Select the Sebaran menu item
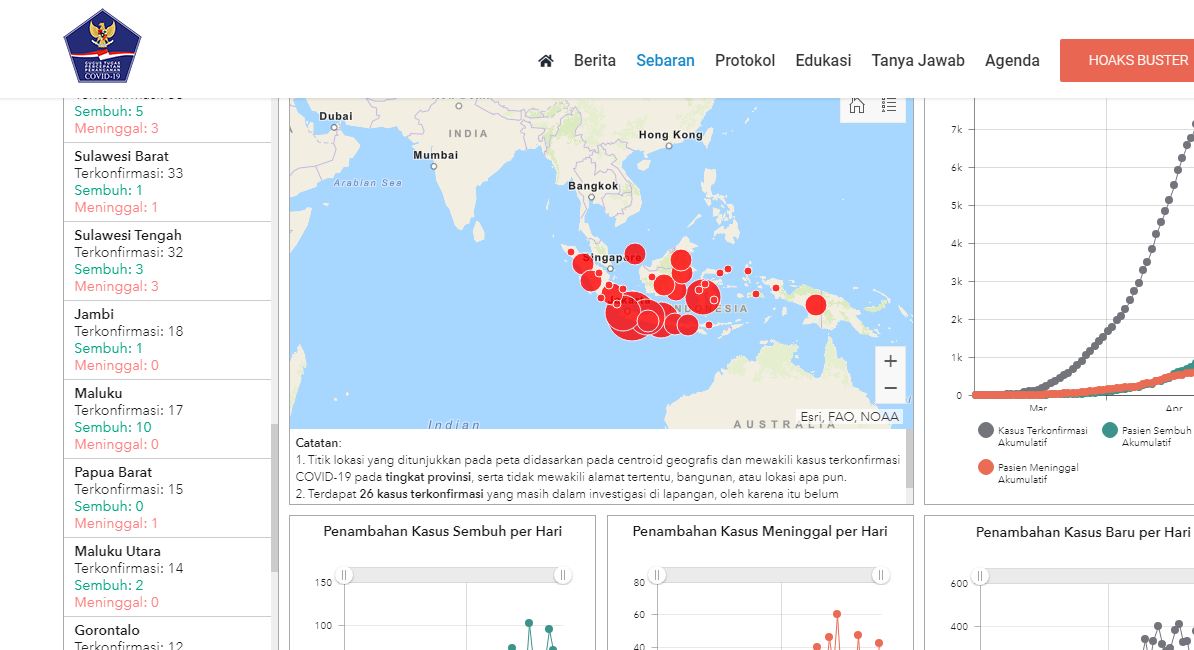Image resolution: width=1194 pixels, height=650 pixels. pos(665,61)
